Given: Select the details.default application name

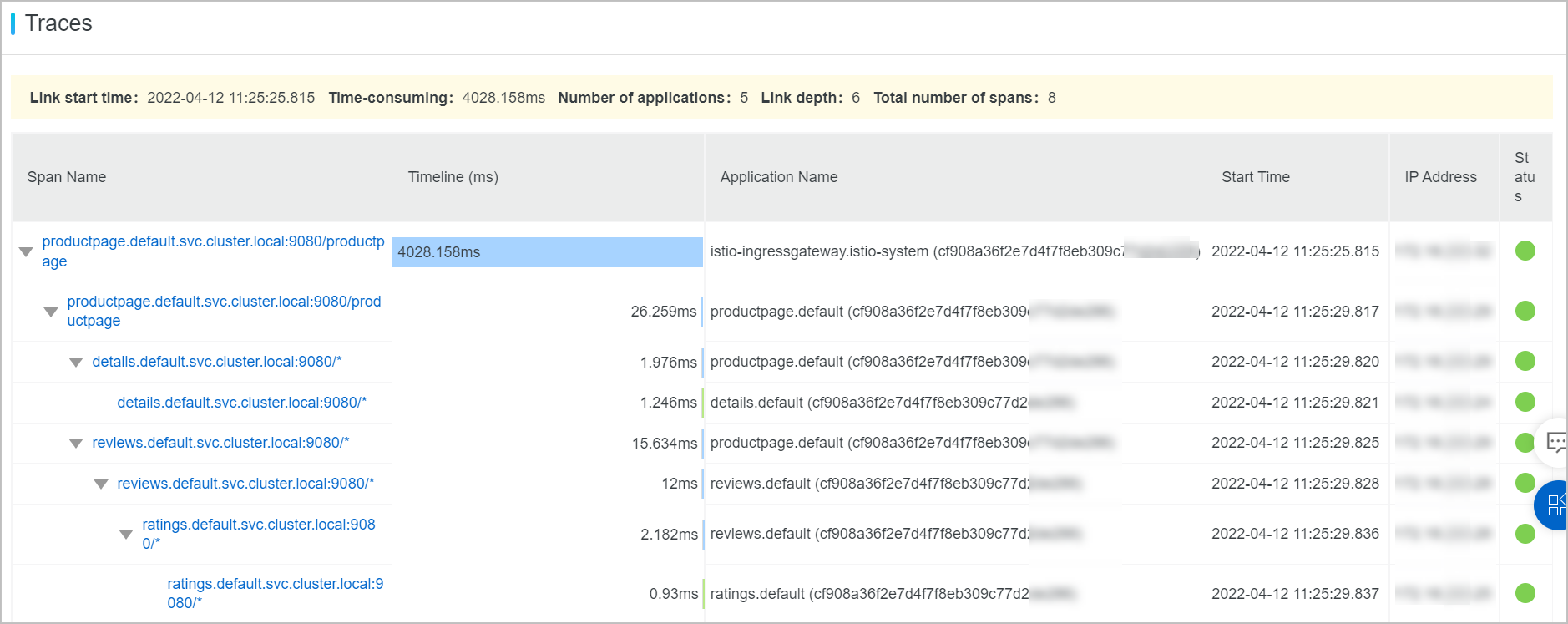Looking at the screenshot, I should coord(891,403).
